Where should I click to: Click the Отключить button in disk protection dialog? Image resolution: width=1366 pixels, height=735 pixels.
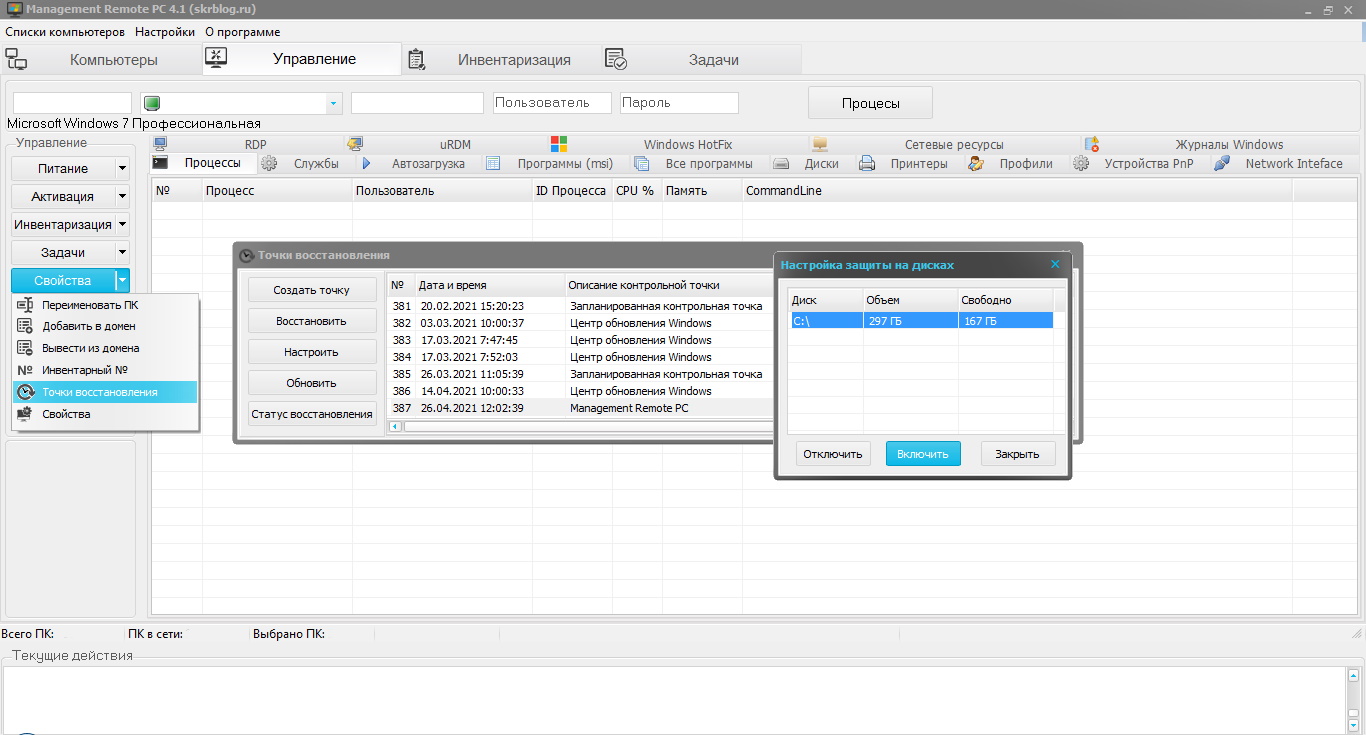833,454
